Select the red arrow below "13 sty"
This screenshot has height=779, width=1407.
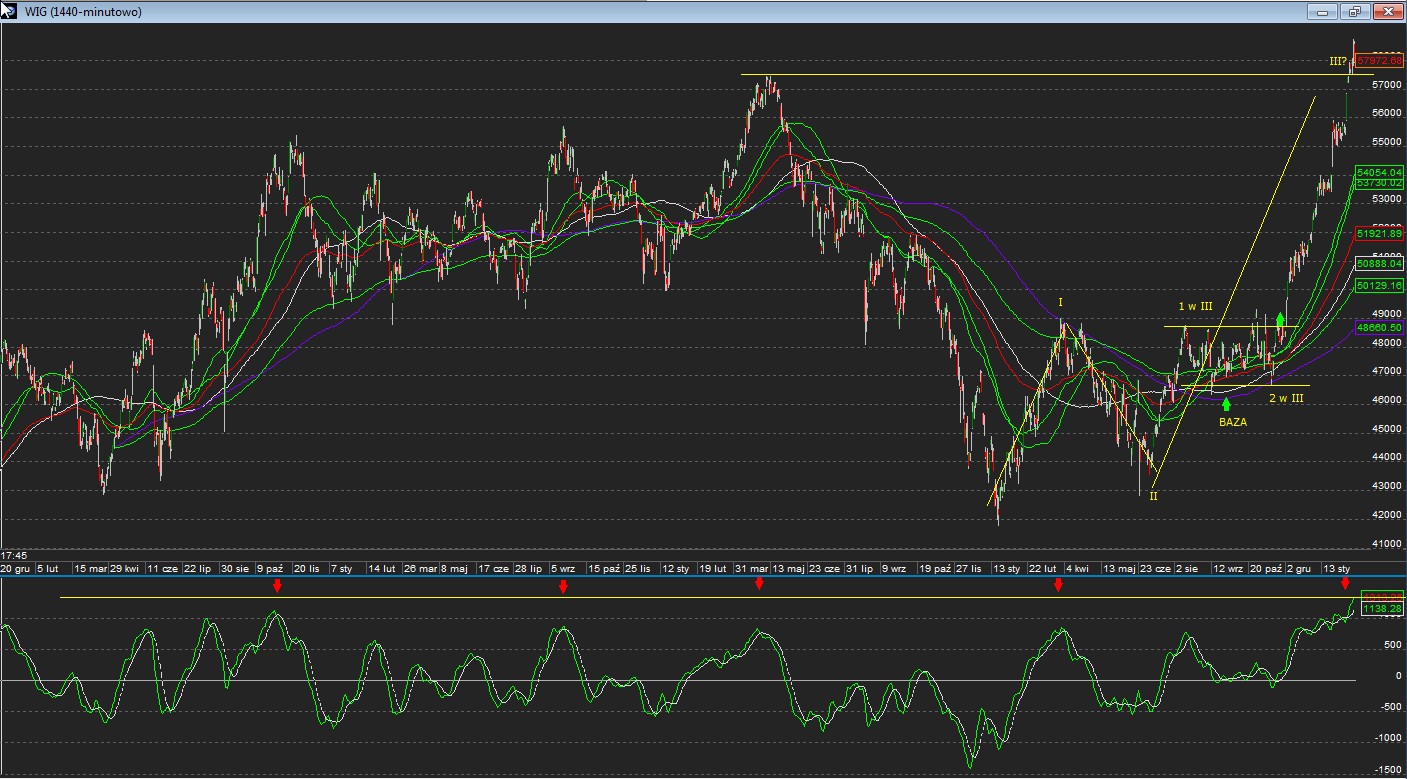pos(1345,583)
